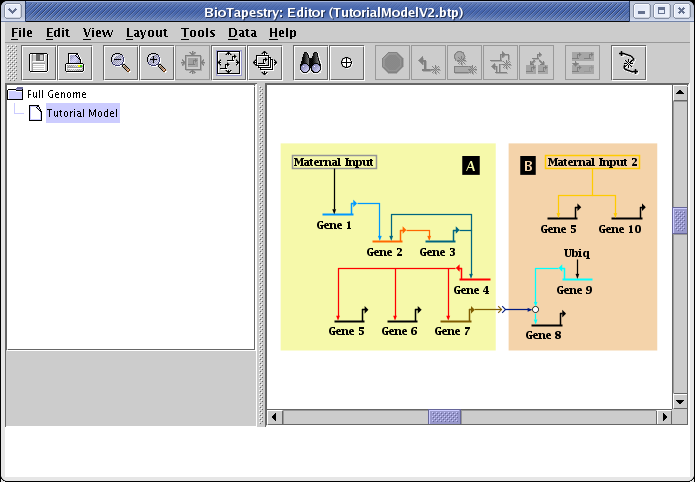Click the Print icon in toolbar
695x482 pixels.
(x=75, y=62)
